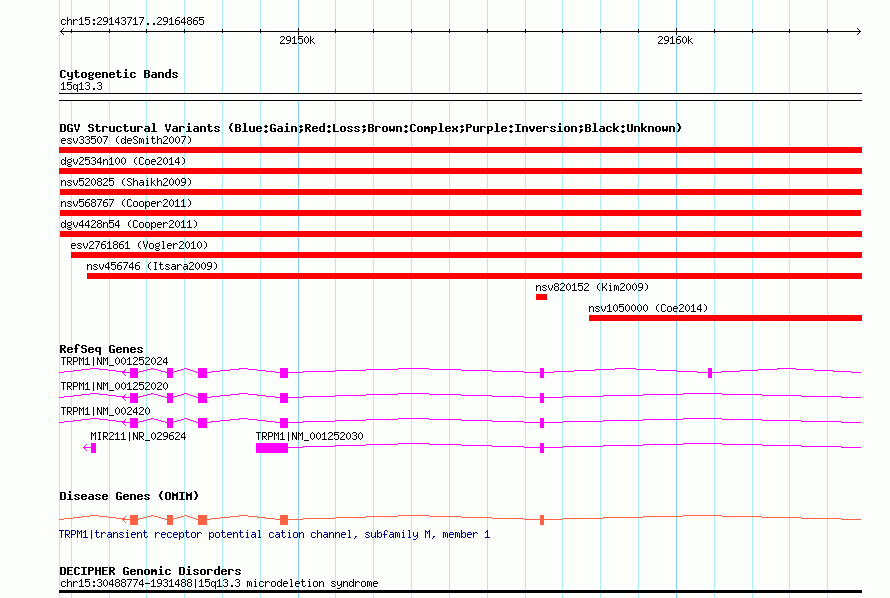
Task: Click the chr15:29143717..29164865 coordinate label
Action: pos(132,21)
